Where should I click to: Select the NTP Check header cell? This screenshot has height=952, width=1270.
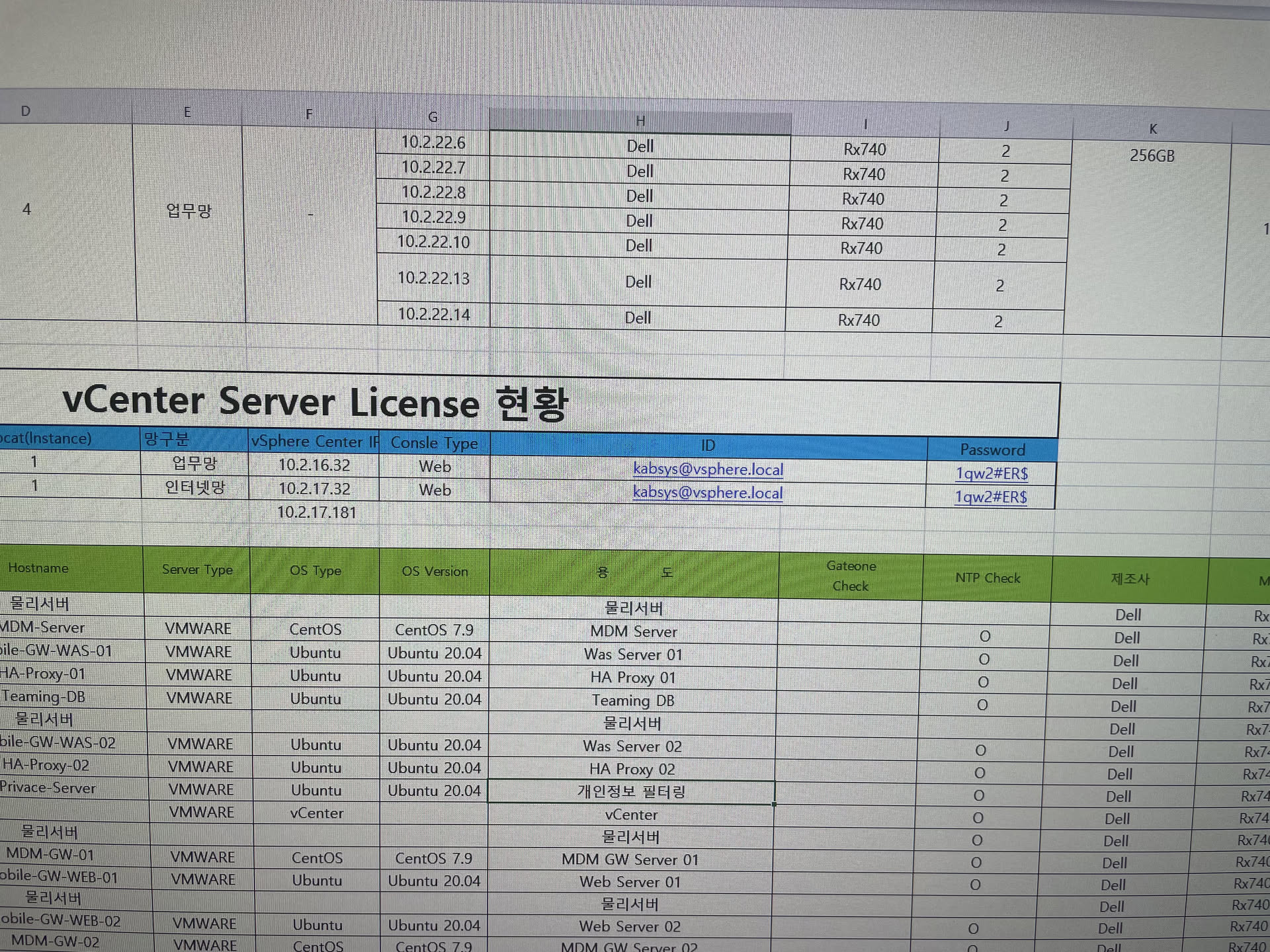coord(987,578)
